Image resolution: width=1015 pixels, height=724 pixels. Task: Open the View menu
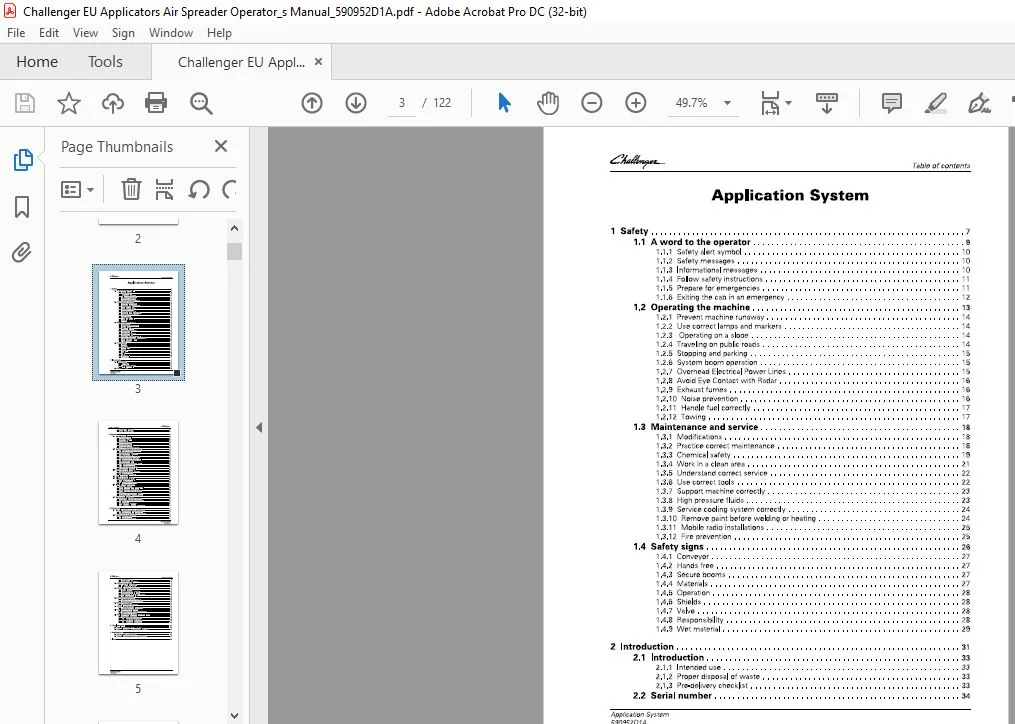[85, 33]
